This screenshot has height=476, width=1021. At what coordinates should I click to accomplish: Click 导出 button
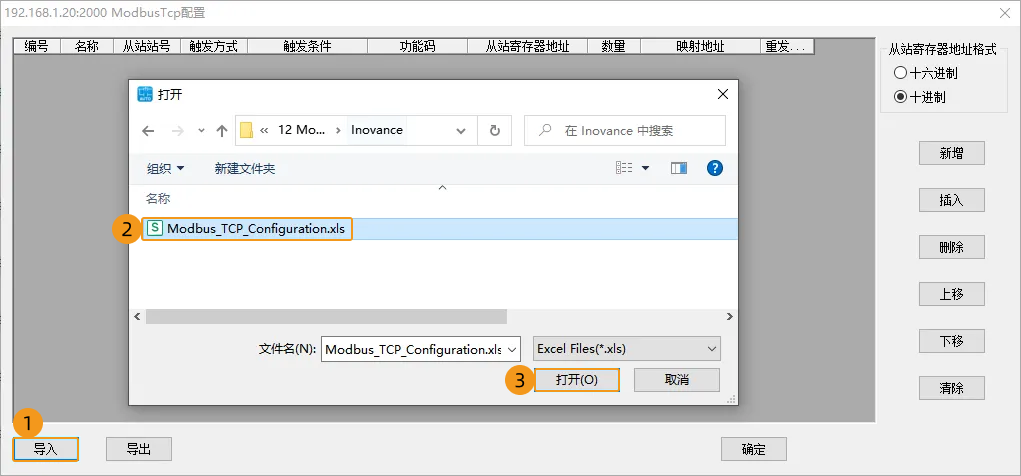point(139,449)
